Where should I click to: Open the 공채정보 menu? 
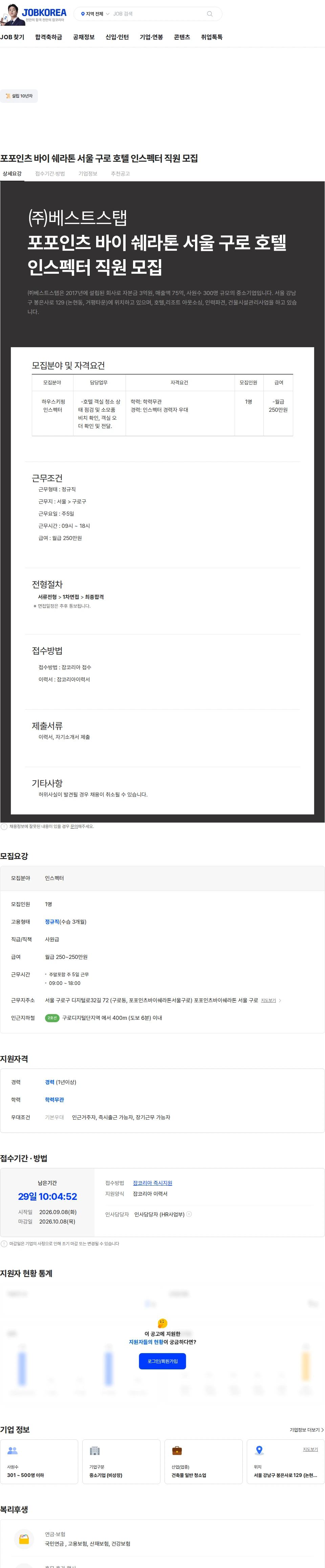84,37
